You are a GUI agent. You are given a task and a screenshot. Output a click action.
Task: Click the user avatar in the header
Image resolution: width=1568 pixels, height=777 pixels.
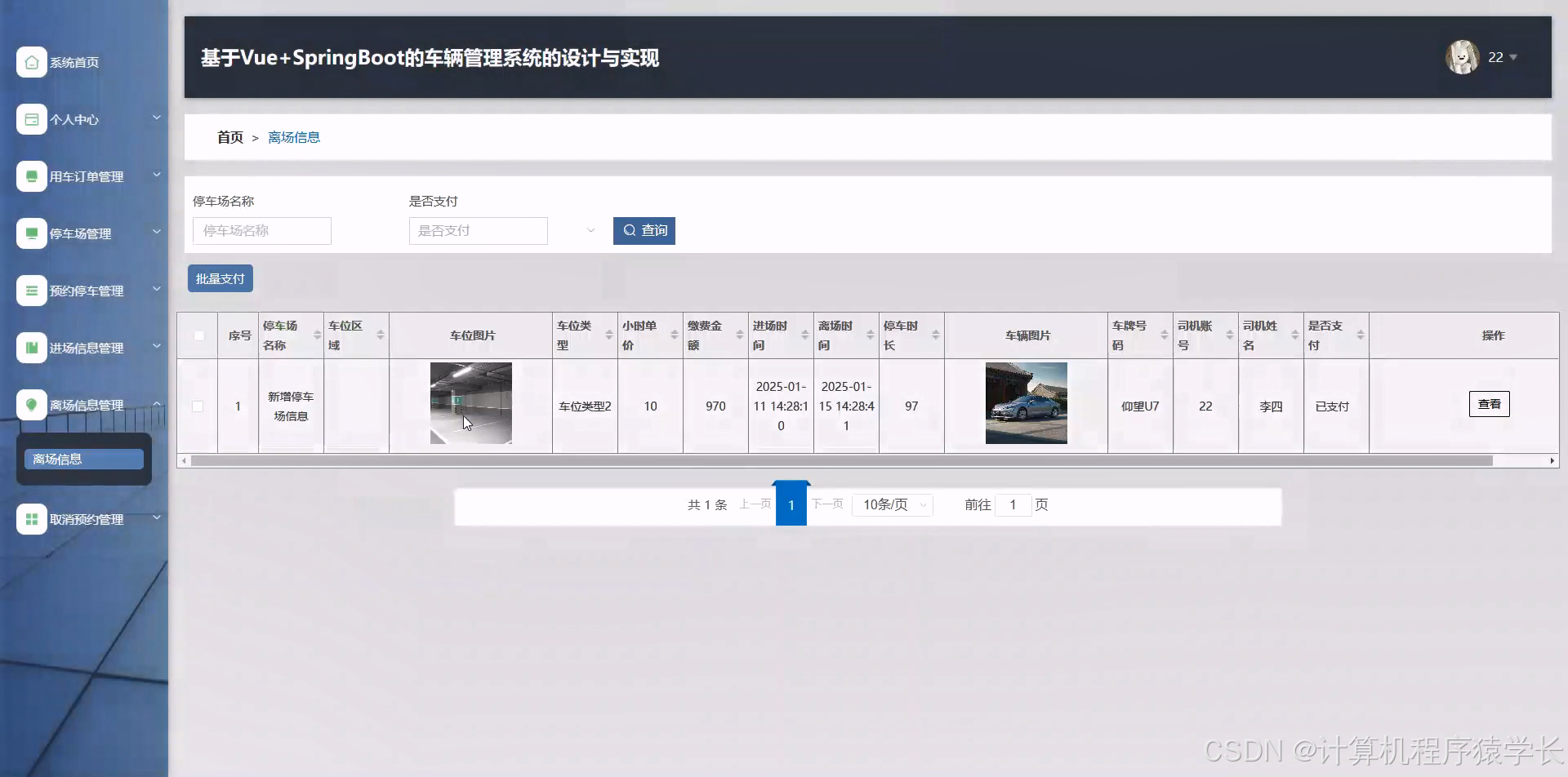coord(1462,57)
